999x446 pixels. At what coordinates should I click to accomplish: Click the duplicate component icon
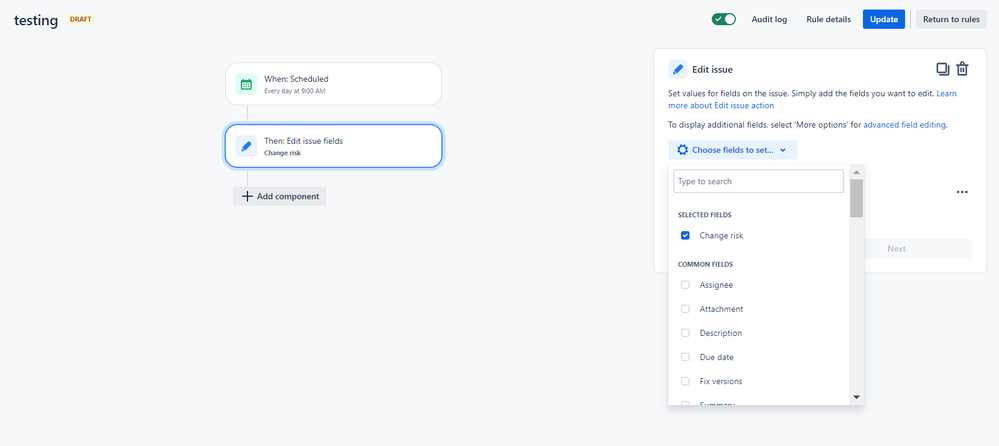tap(942, 69)
